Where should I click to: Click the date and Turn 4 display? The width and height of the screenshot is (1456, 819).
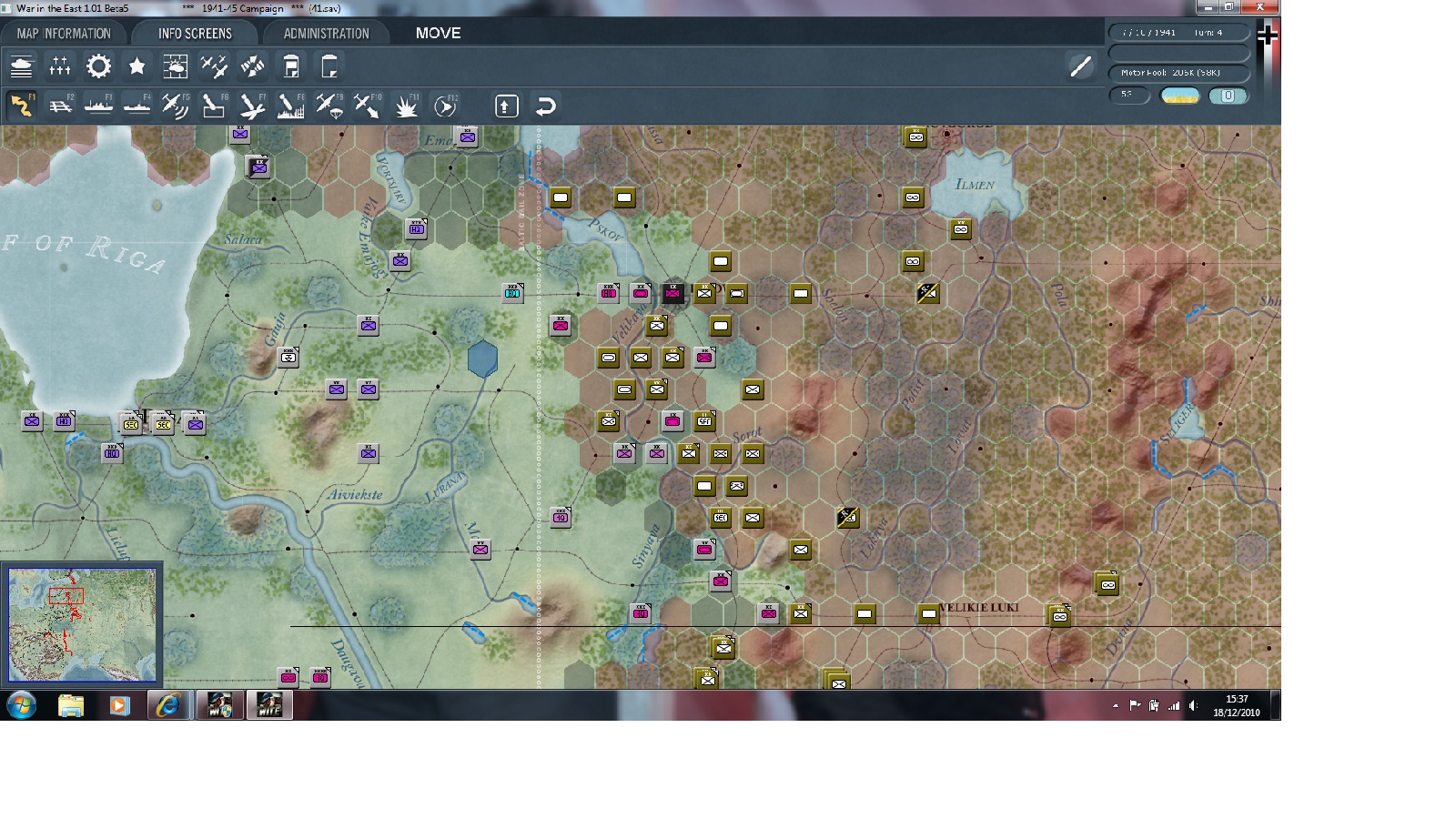(1178, 33)
